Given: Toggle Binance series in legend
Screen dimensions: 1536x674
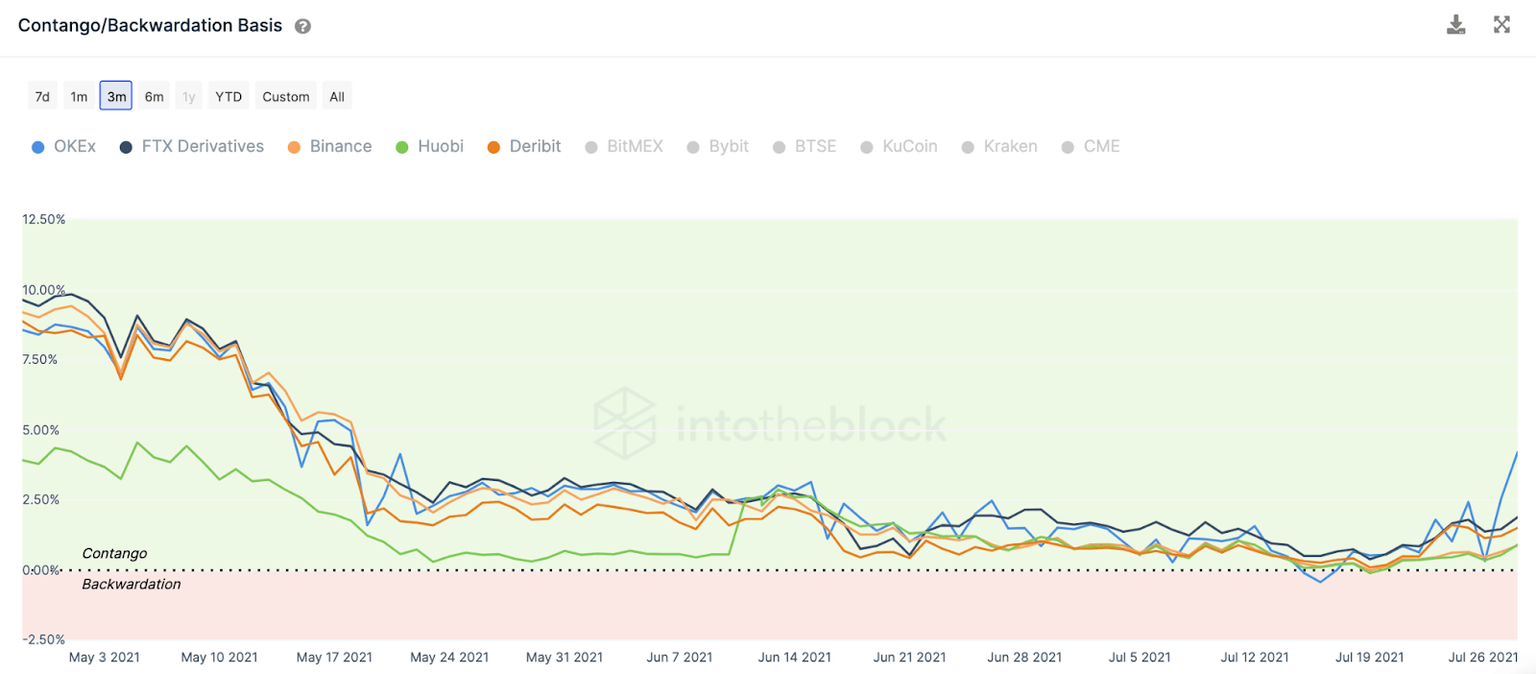Looking at the screenshot, I should tap(329, 146).
